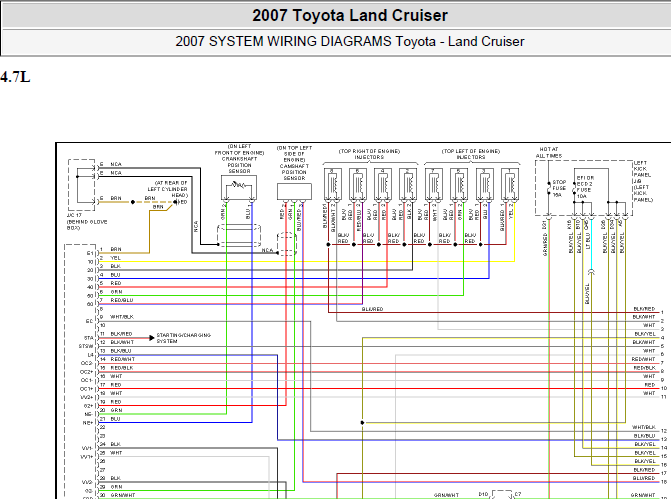Click the '(TOP LEFT OF ENGINE) INJECTORS' label
This screenshot has height=499, width=671.
471,154
